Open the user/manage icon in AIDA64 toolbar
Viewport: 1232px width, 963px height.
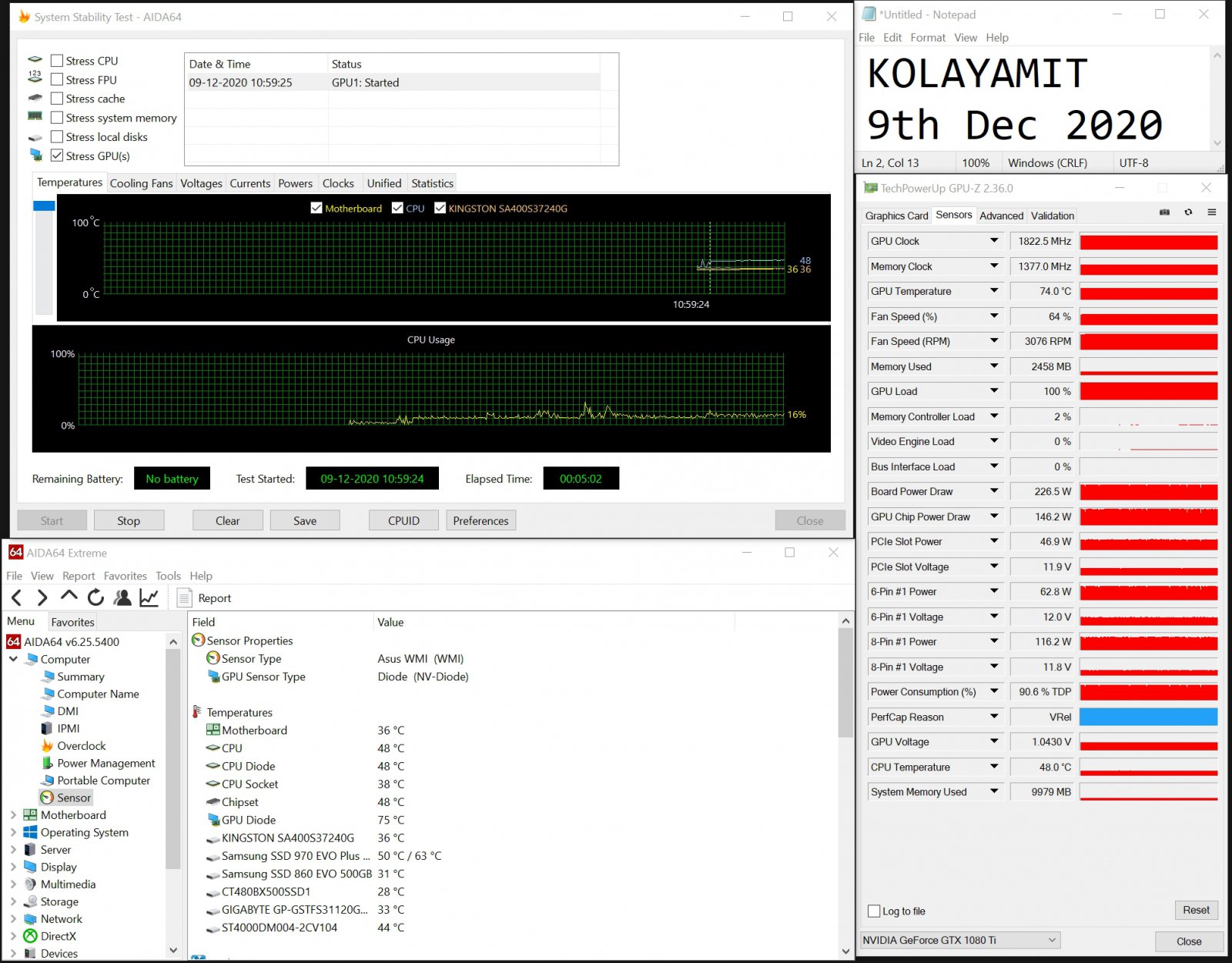tap(122, 597)
